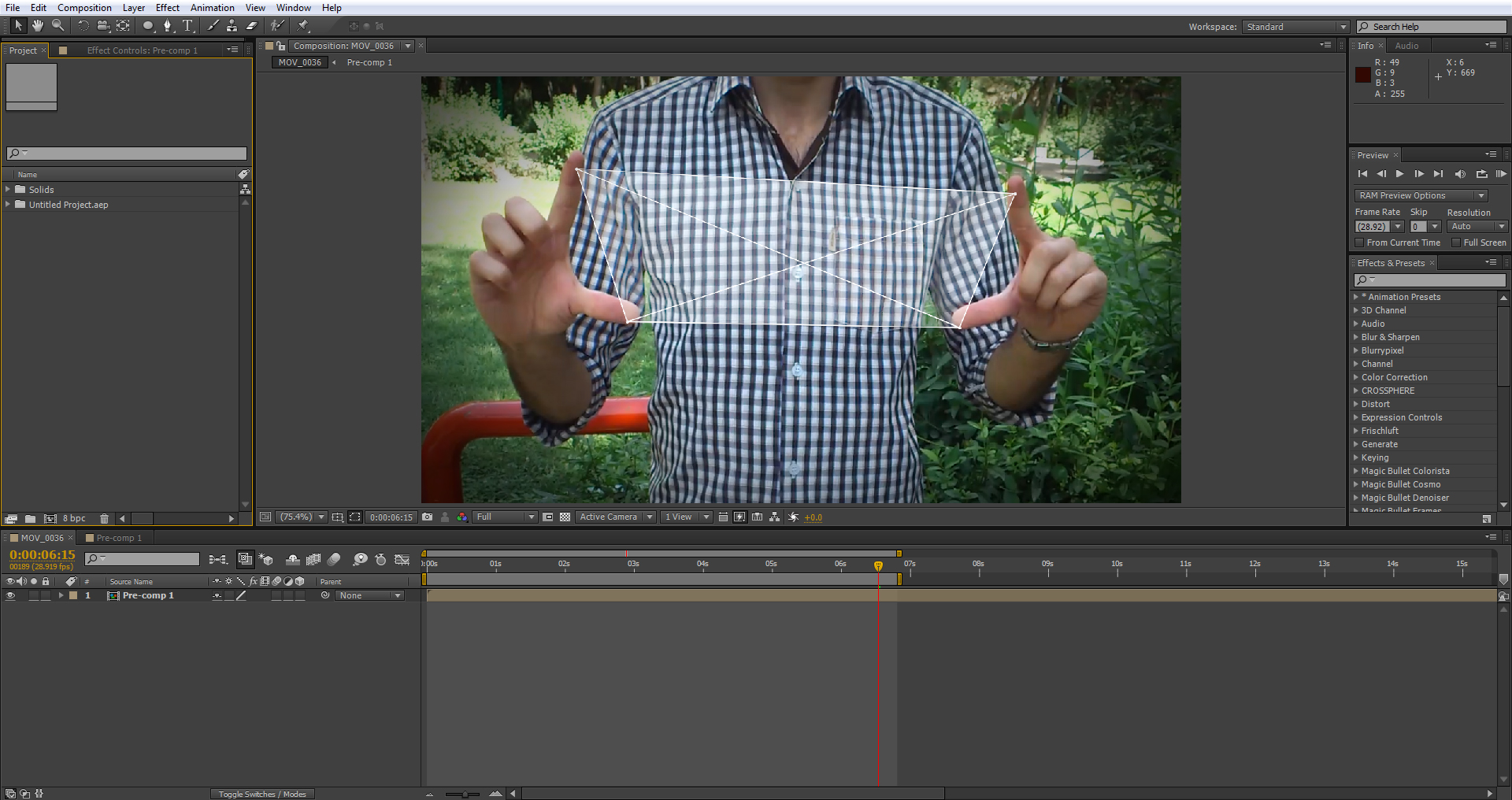Enable motion blur timeline switch
The height and width of the screenshot is (800, 1512).
[x=334, y=559]
